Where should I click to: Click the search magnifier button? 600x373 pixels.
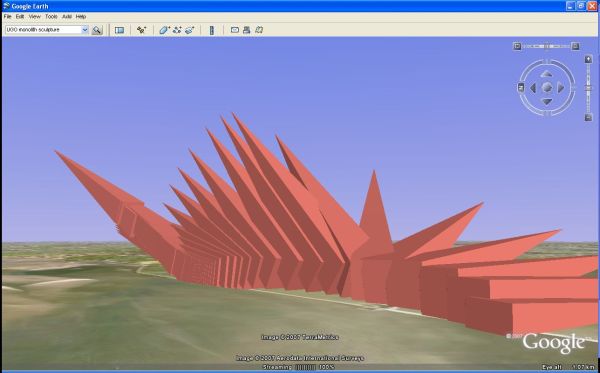pos(97,30)
